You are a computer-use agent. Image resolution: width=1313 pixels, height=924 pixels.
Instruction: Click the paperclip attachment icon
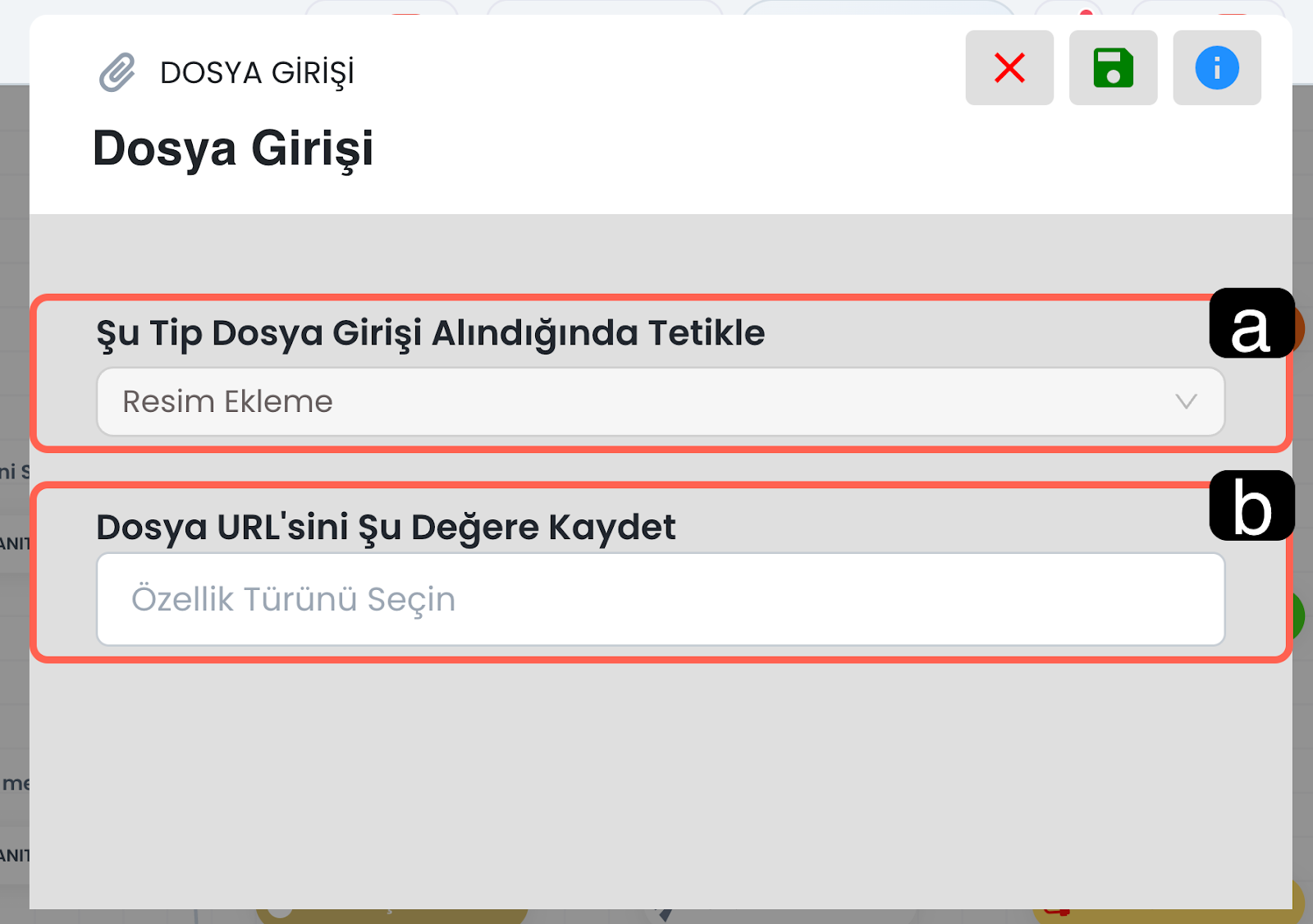point(117,72)
